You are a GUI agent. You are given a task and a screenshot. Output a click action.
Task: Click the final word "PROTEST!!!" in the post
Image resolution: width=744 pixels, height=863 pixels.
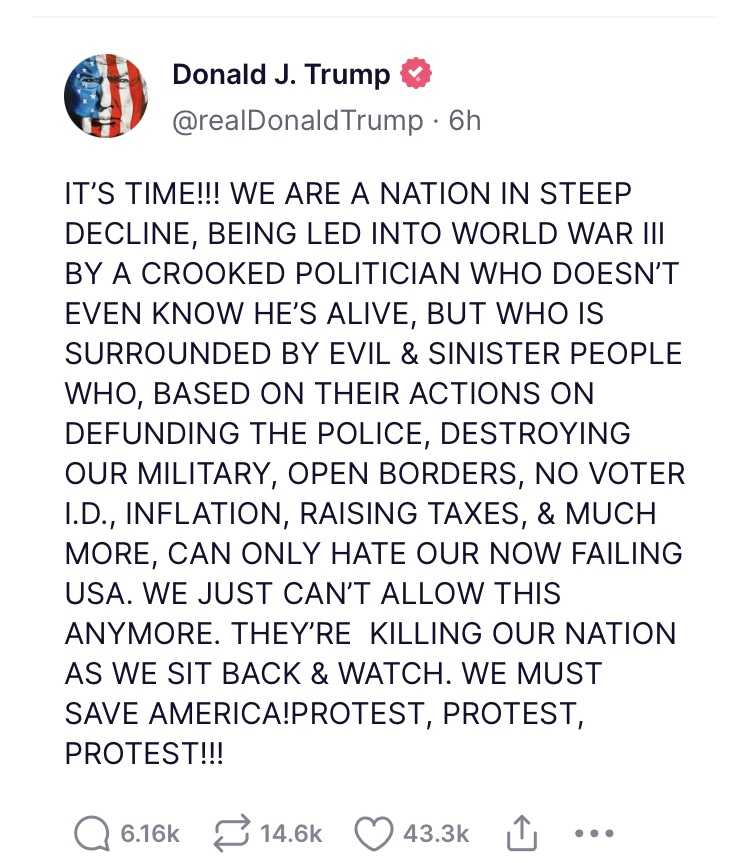click(x=145, y=753)
